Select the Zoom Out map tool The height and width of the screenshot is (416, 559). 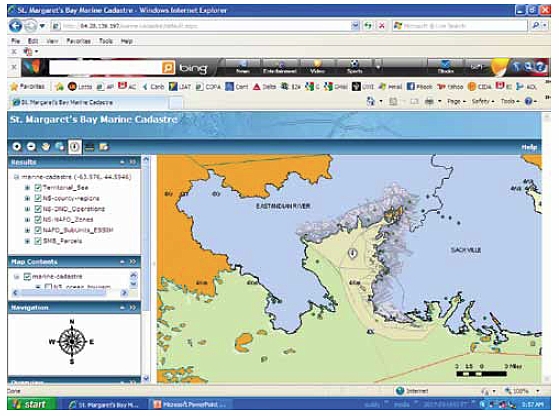click(x=31, y=147)
